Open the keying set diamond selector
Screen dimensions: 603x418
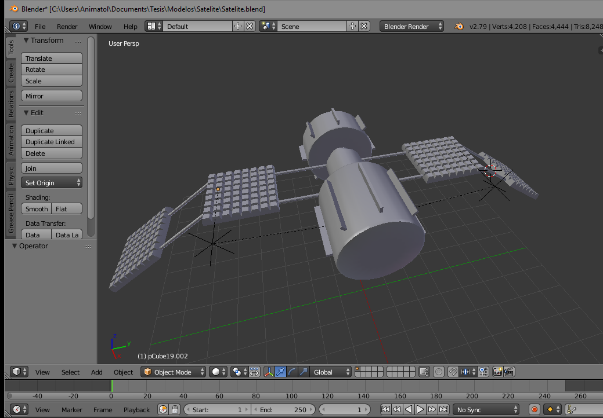click(553, 410)
